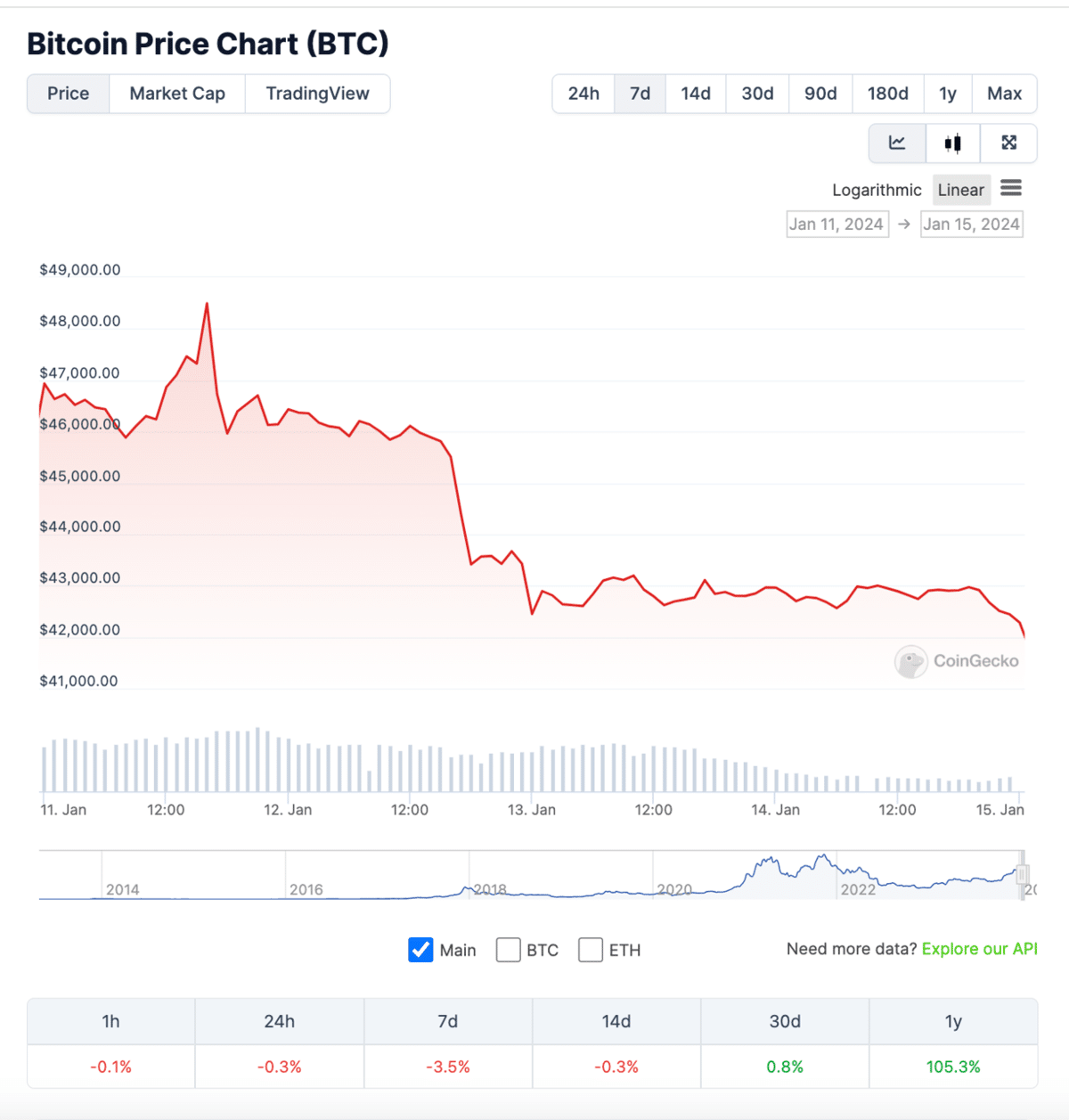Follow the Explore our API link
This screenshot has width=1069, height=1120.
click(x=978, y=949)
